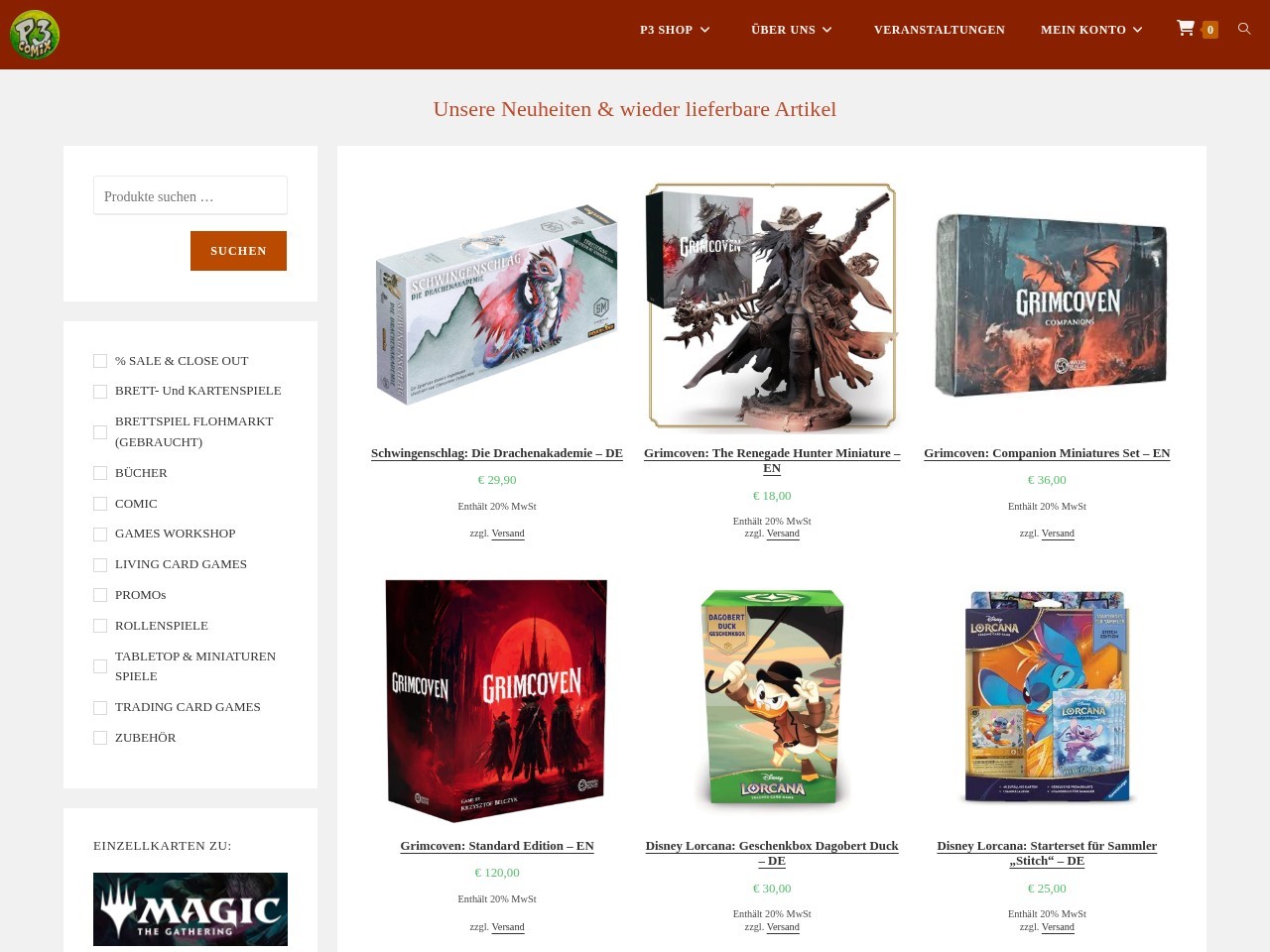1270x952 pixels.
Task: Open Schwingenschlag product image
Action: click(497, 307)
